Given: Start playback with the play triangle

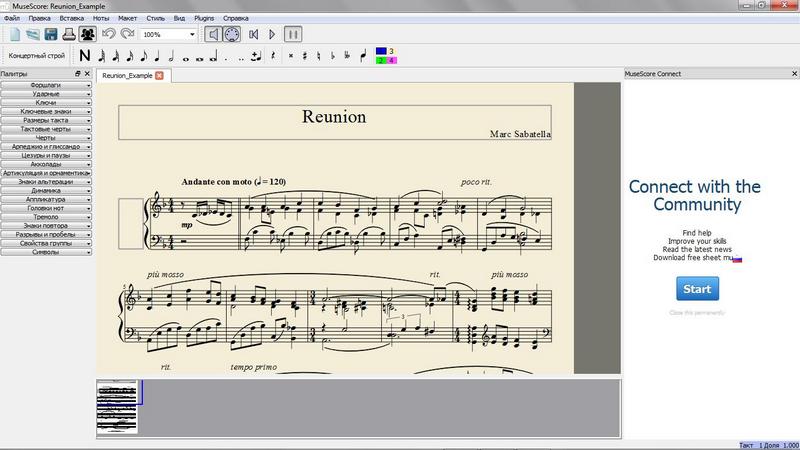Looking at the screenshot, I should coord(272,34).
